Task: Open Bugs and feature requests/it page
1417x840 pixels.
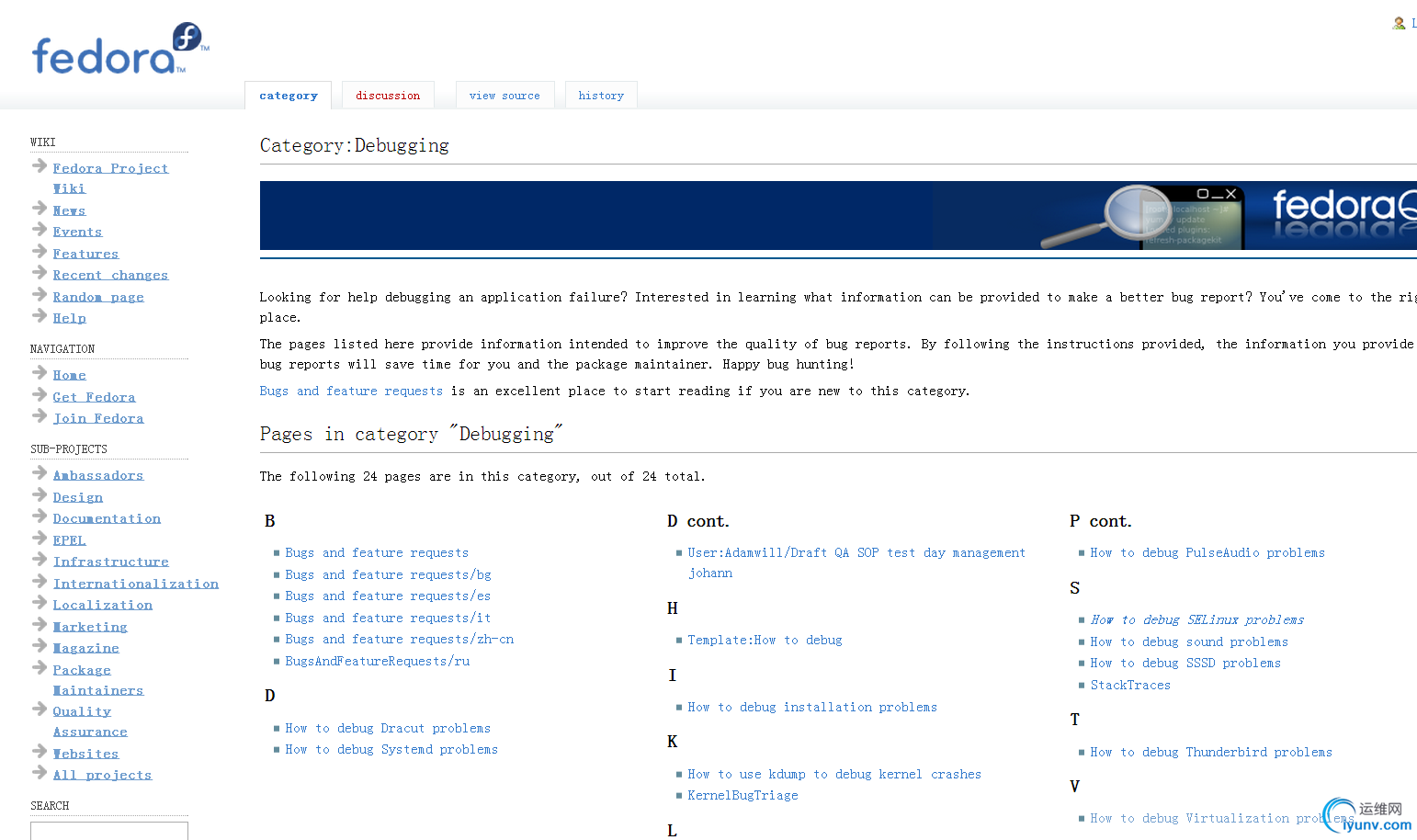Action: [388, 618]
